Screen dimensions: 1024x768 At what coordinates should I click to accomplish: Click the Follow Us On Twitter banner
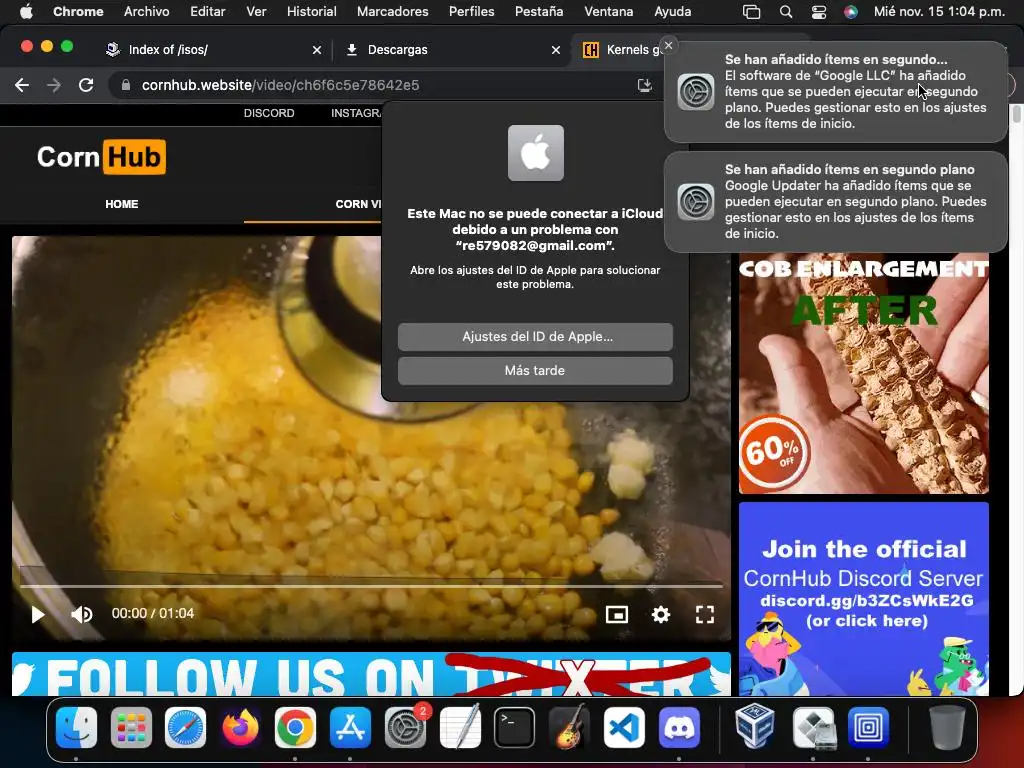pyautogui.click(x=371, y=674)
